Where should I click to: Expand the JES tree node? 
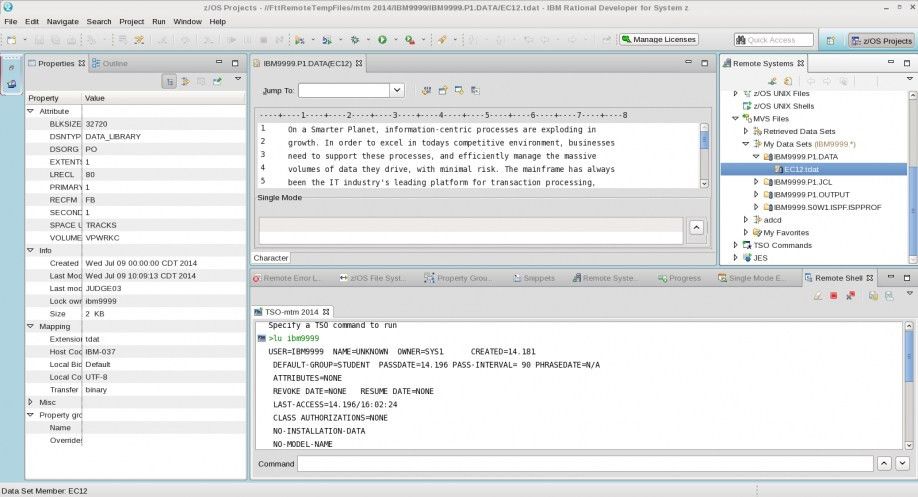click(x=735, y=258)
